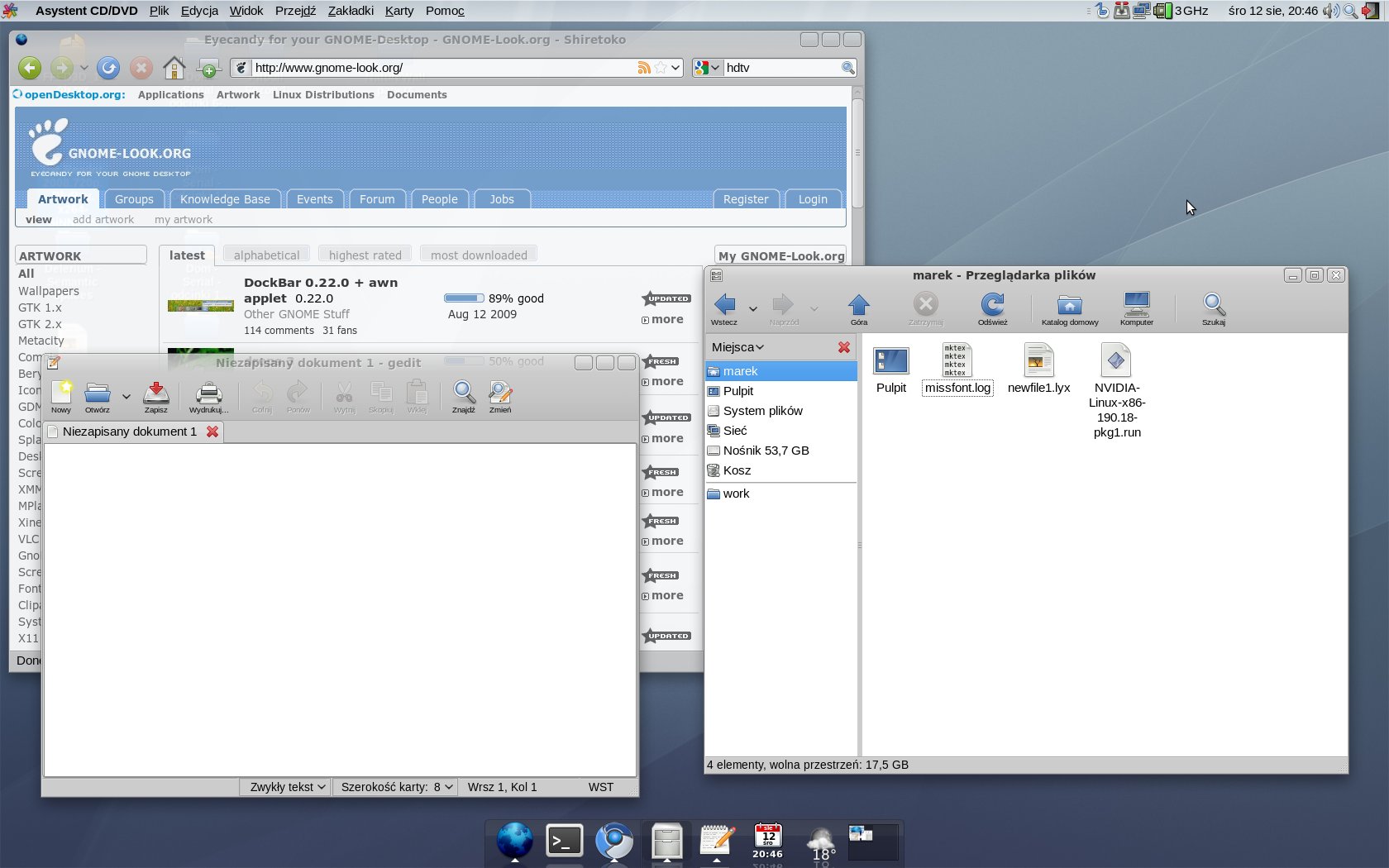Click the RSS feed icon in address bar
The image size is (1389, 868).
click(644, 68)
